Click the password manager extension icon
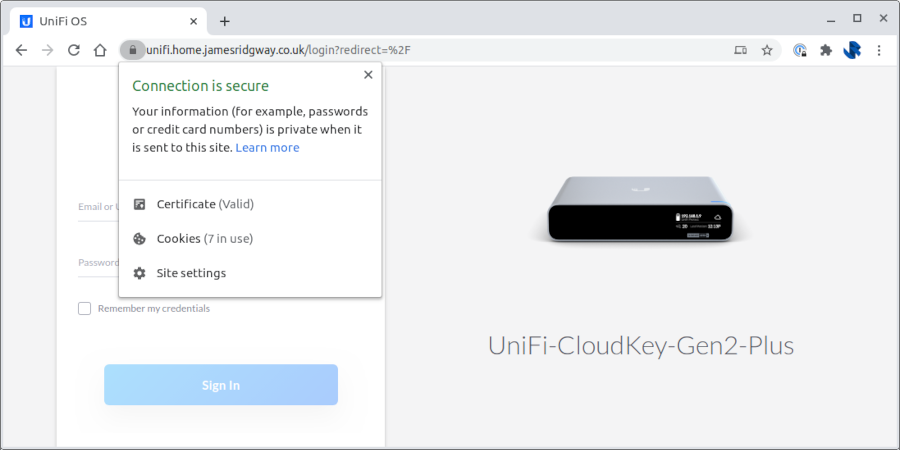Screen dimensions: 900x450 click(x=800, y=50)
